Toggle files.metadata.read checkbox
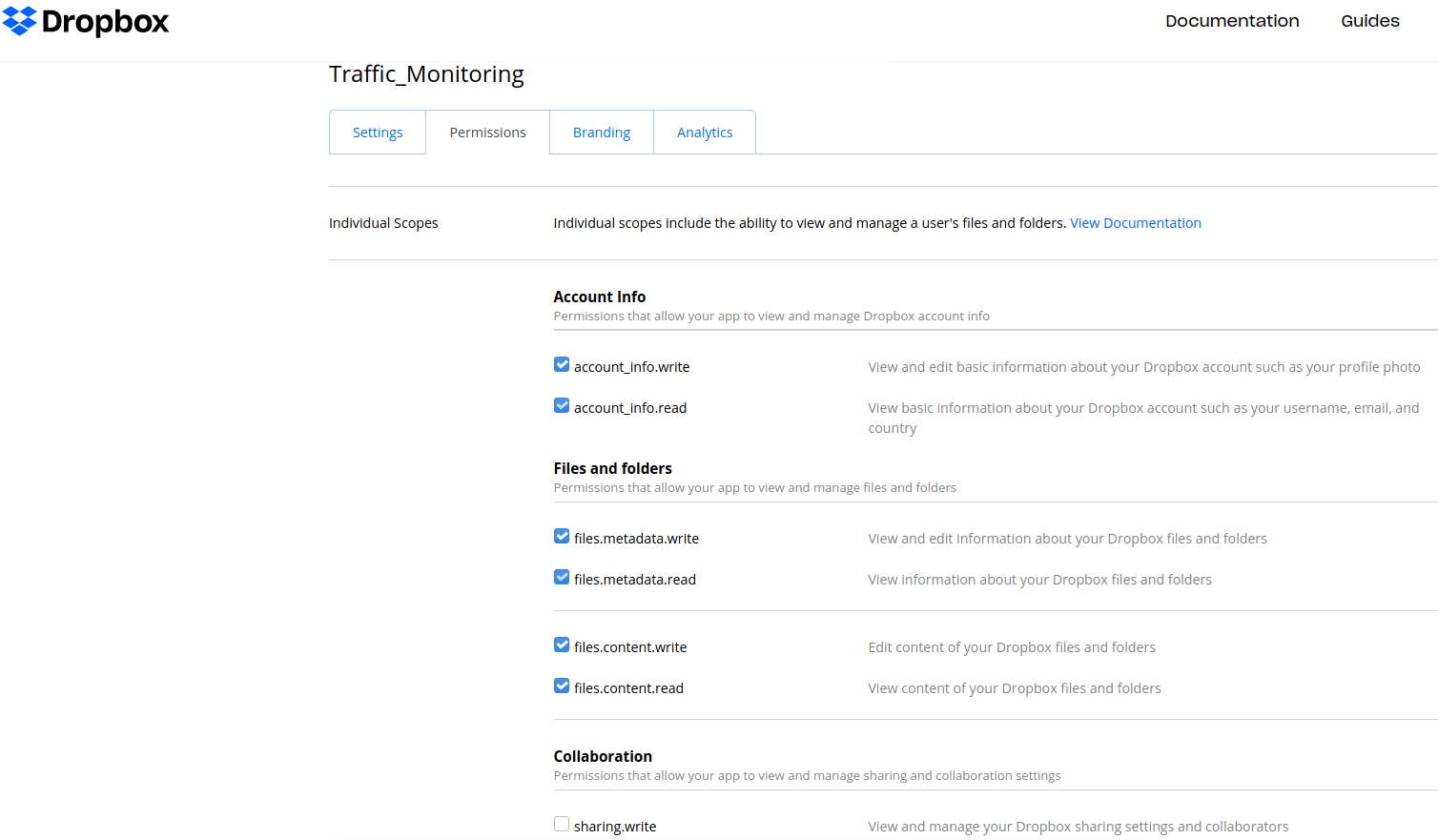The width and height of the screenshot is (1438, 840). pyautogui.click(x=562, y=578)
